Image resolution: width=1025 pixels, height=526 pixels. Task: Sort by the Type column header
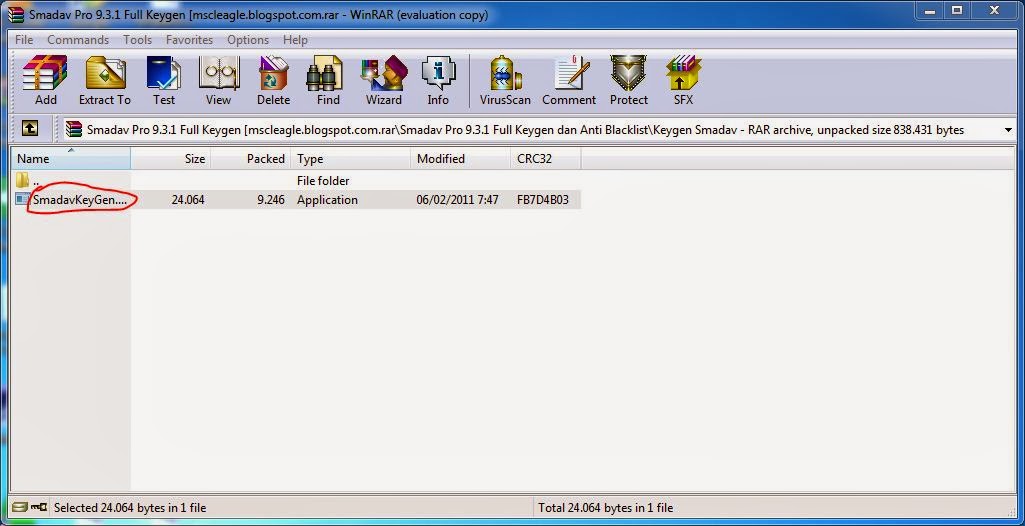click(351, 159)
